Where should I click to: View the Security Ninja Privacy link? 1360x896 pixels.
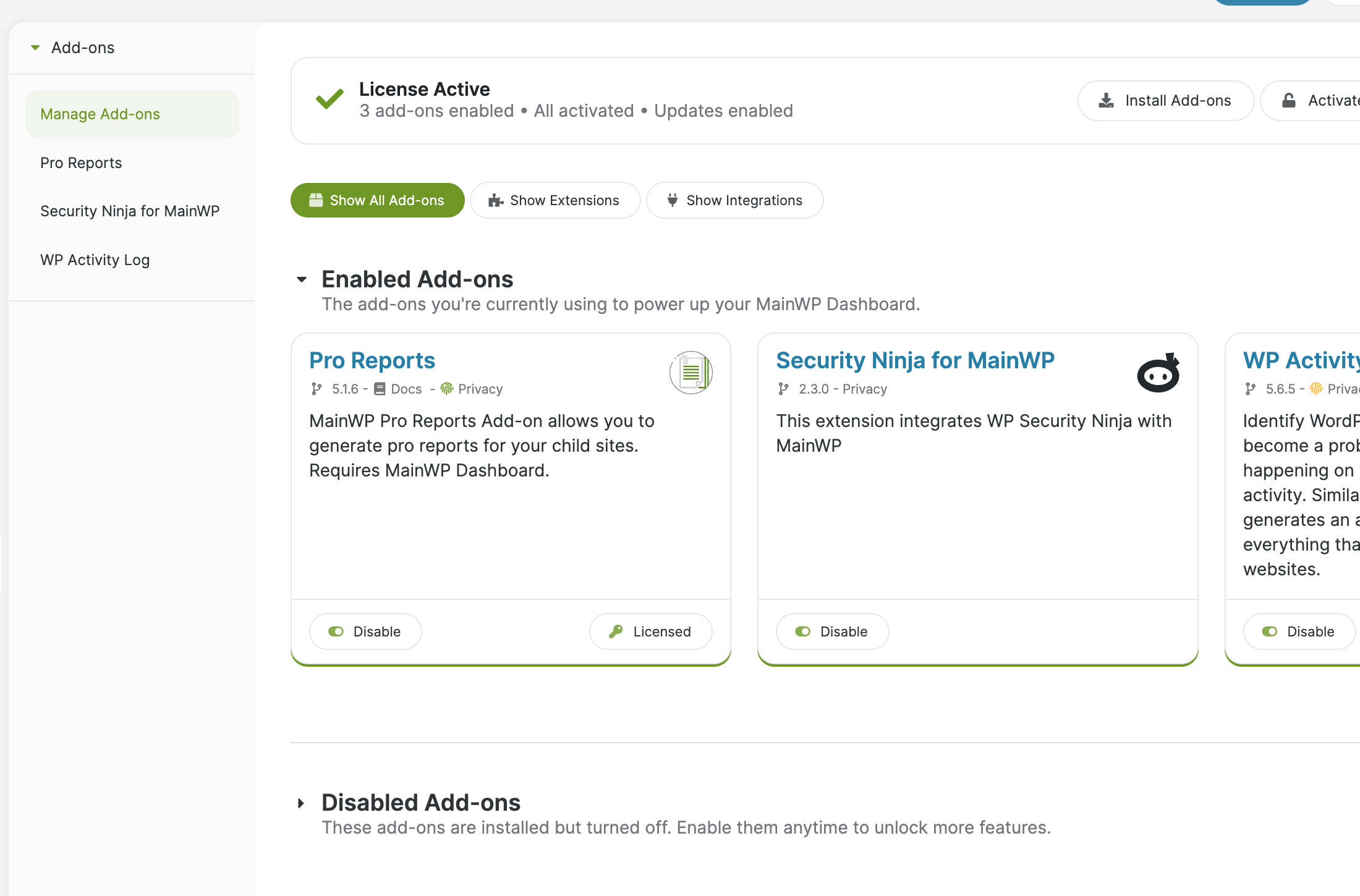point(865,389)
